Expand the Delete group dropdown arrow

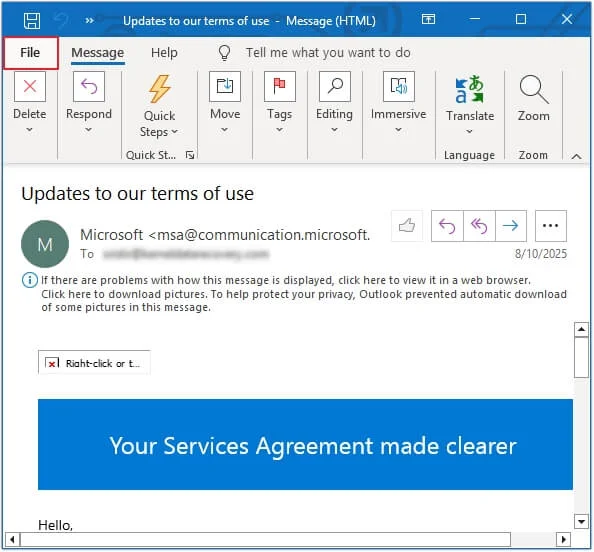(29, 130)
